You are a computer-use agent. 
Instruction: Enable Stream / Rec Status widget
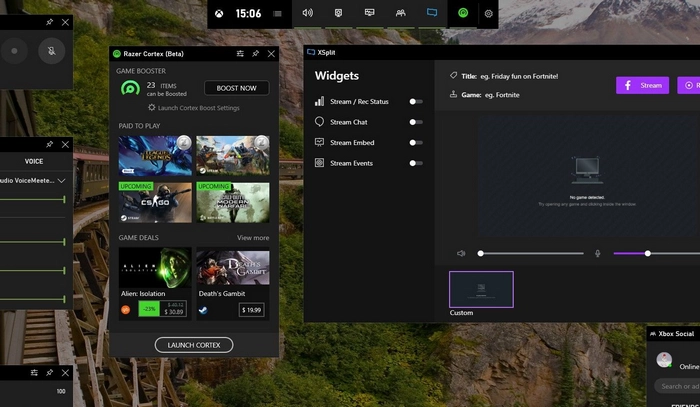[416, 101]
